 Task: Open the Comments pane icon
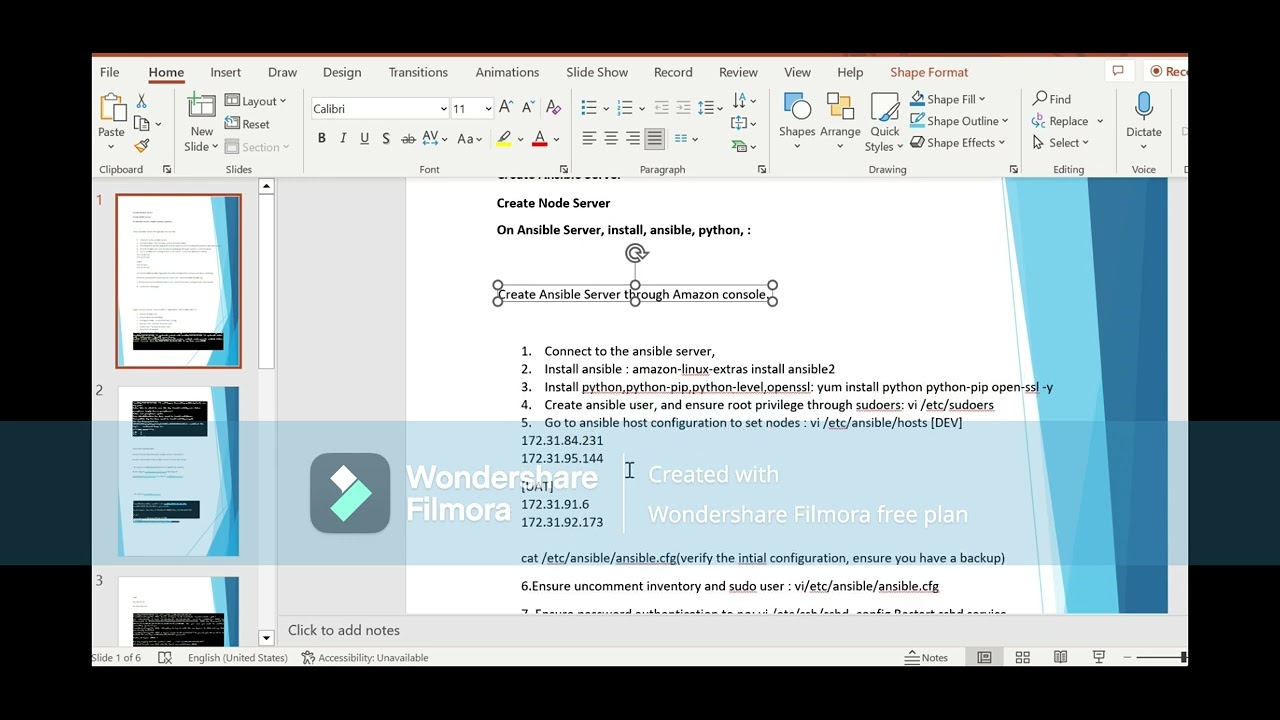click(x=1118, y=71)
